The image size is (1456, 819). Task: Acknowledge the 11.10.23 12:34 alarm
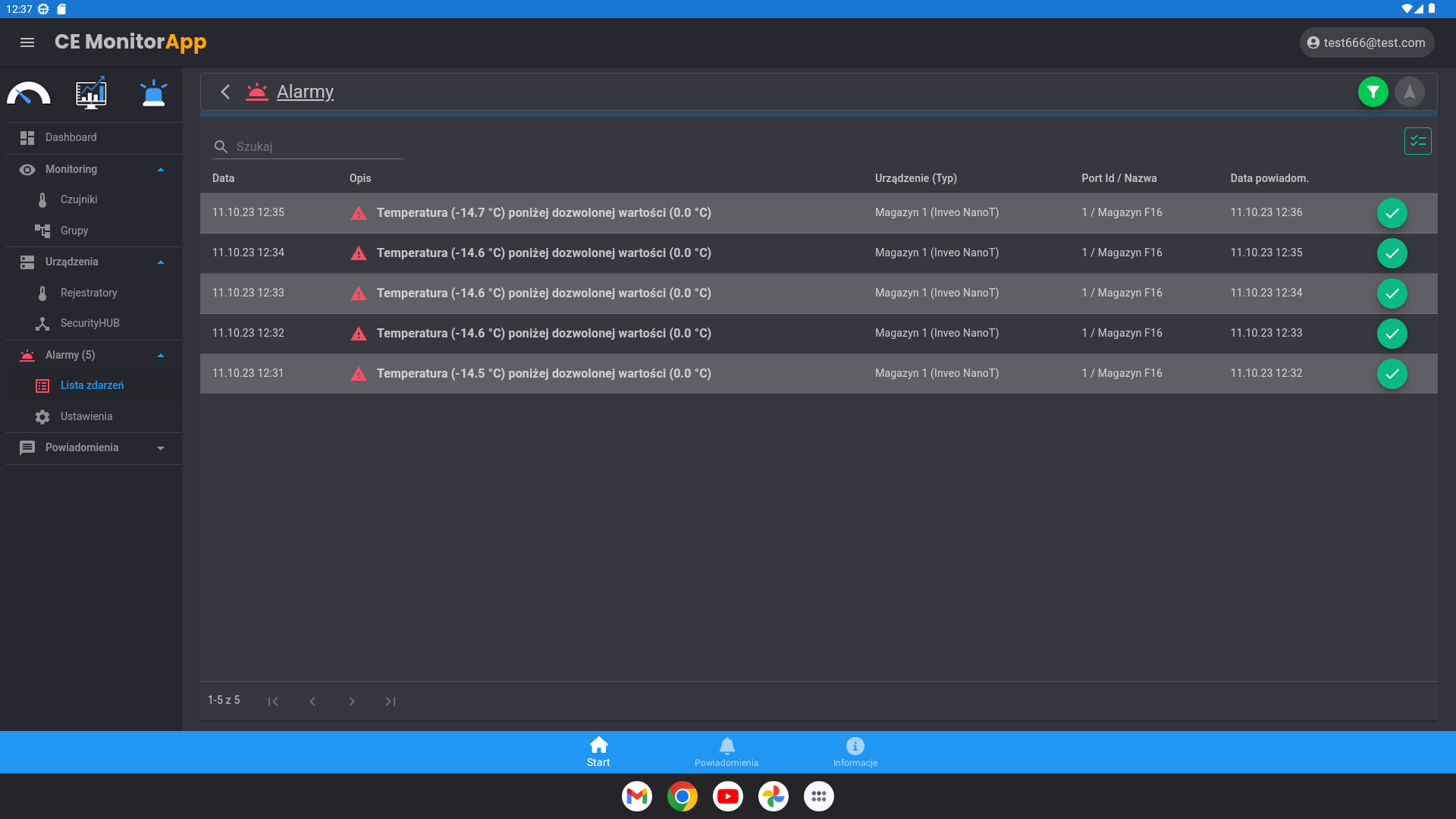click(1392, 253)
